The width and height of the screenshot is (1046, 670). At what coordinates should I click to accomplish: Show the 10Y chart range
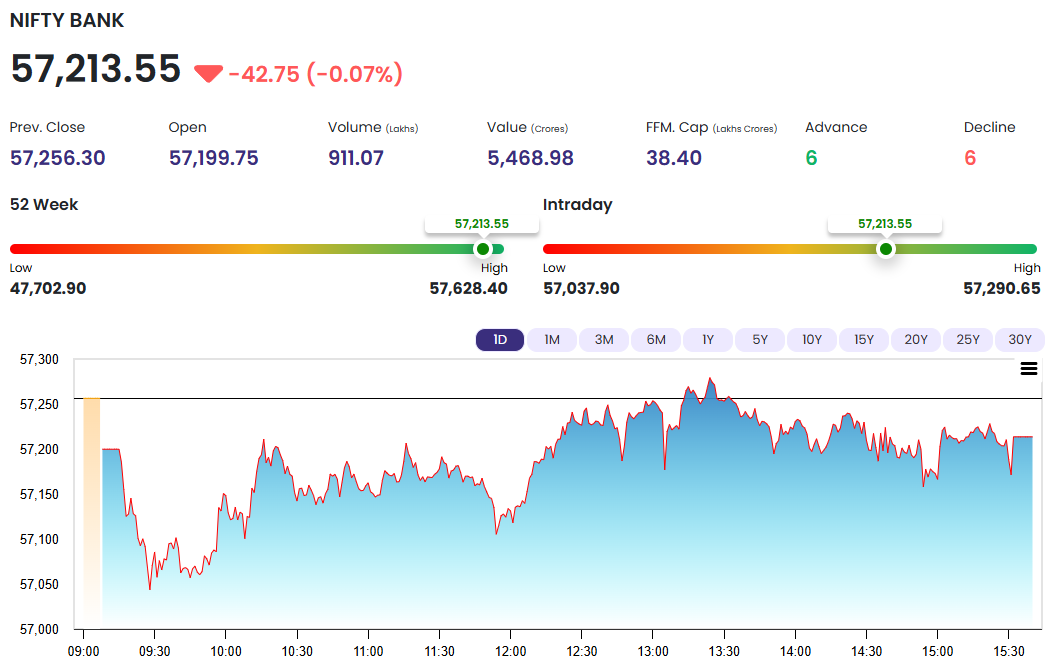coord(812,340)
